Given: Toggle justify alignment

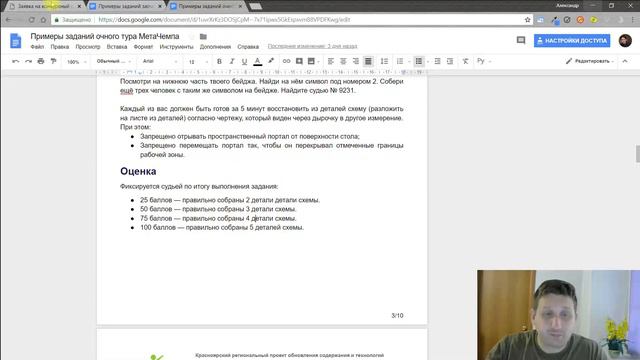Looking at the screenshot, I should click(x=368, y=61).
